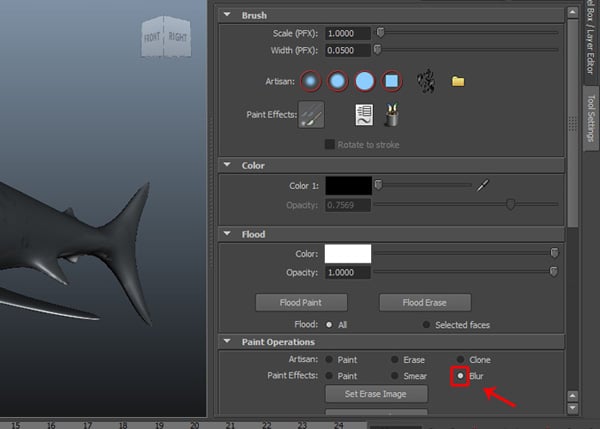This screenshot has height=429, width=600.
Task: Choose Artisan Paint operation
Action: (x=329, y=359)
